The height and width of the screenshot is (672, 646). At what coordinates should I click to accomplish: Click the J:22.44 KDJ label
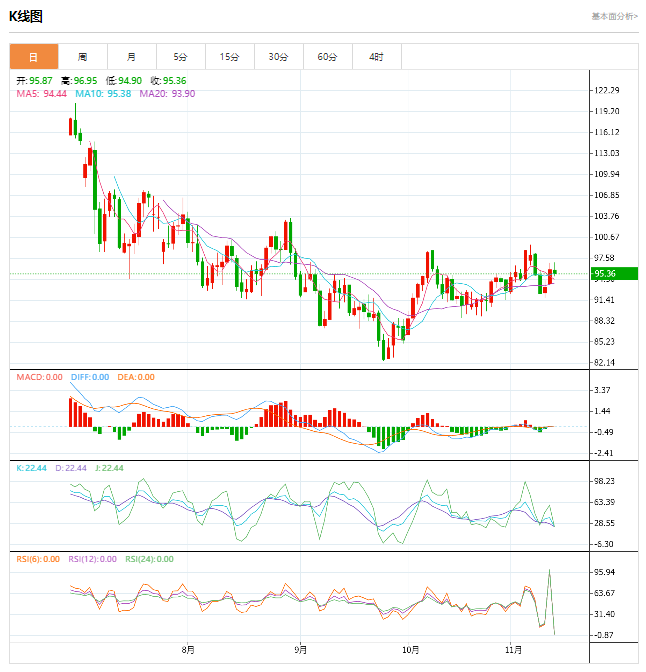point(109,468)
